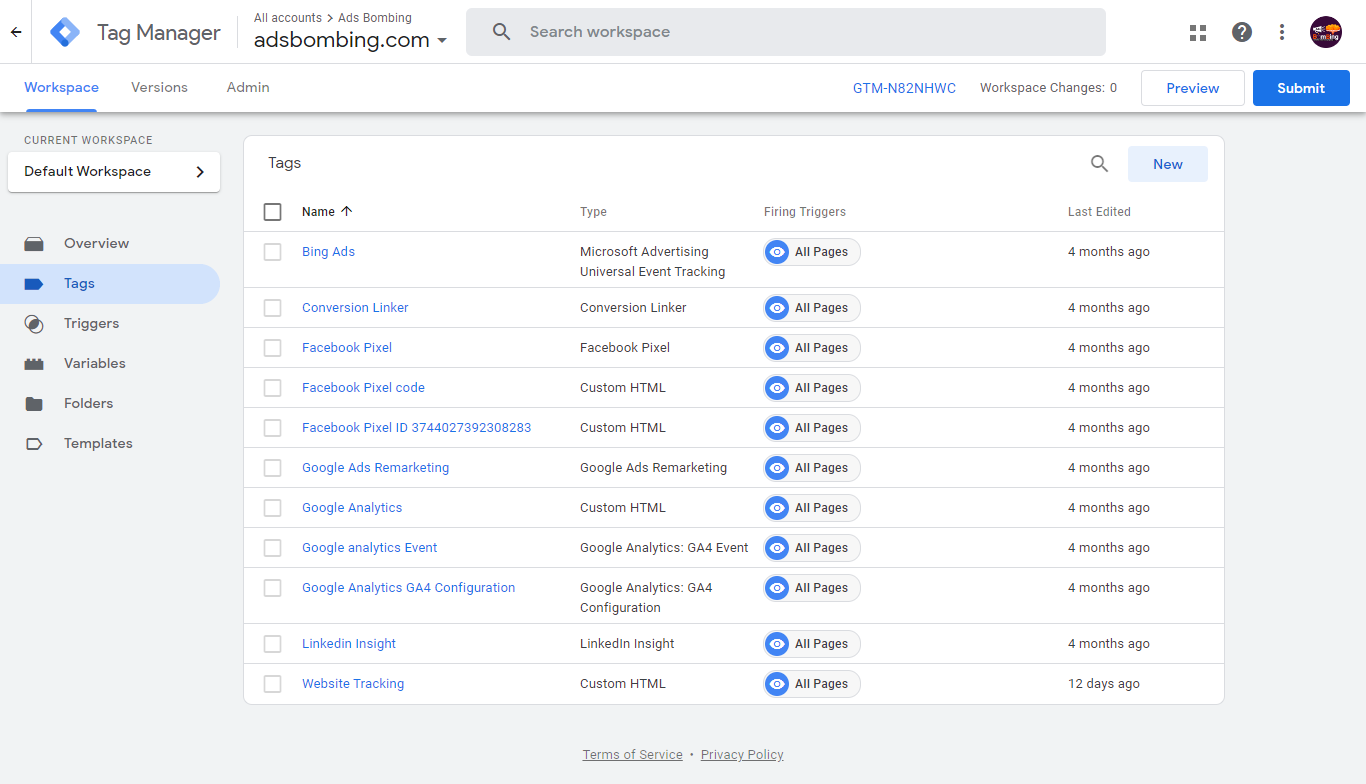This screenshot has height=784, width=1366.
Task: Switch to the Versions tab
Action: (x=159, y=87)
